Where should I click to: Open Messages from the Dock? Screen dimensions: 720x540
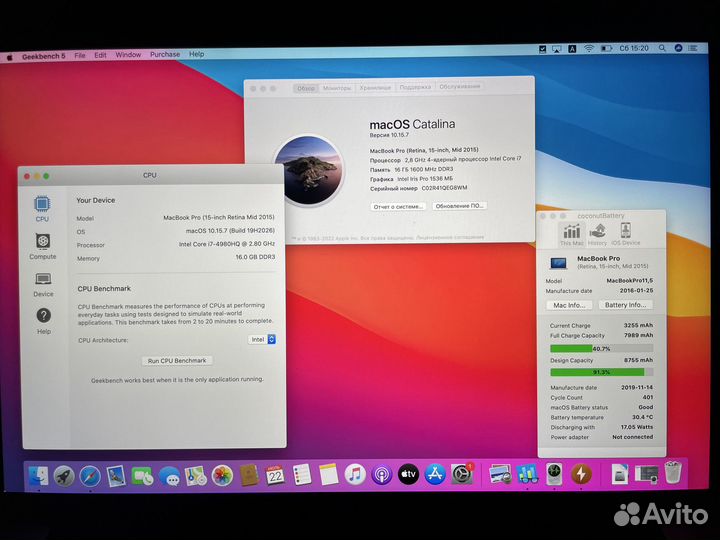(x=169, y=476)
